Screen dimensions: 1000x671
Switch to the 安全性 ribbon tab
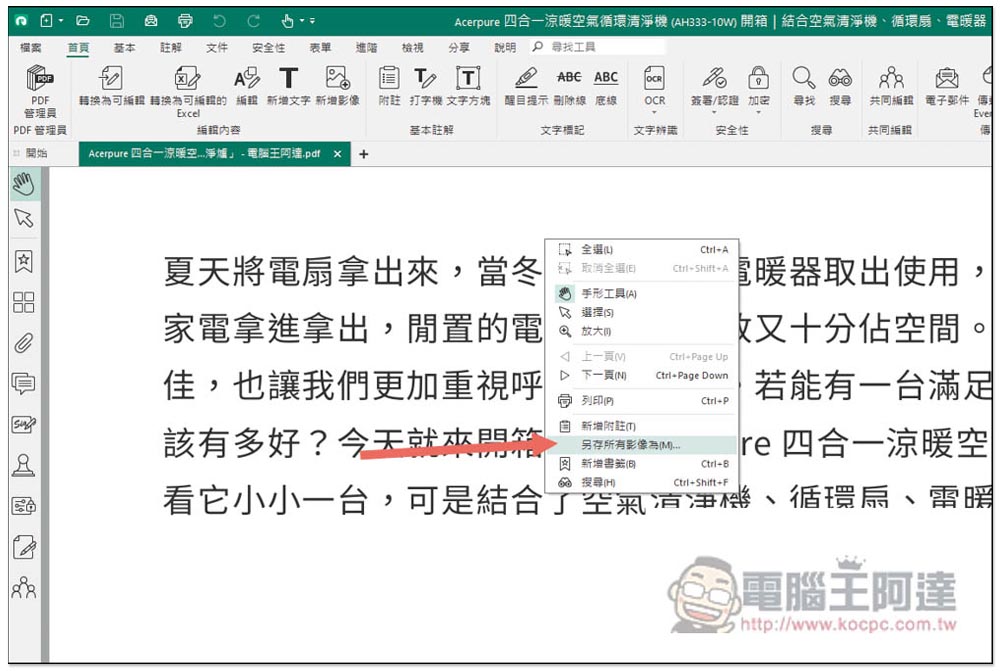tap(268, 48)
